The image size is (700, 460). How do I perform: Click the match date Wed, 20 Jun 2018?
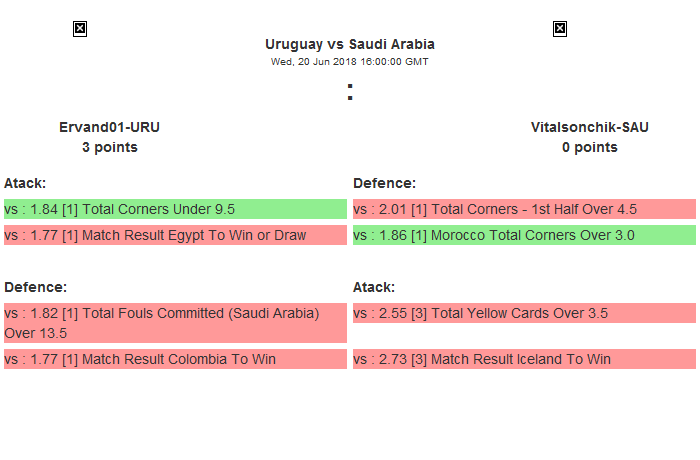tap(350, 61)
